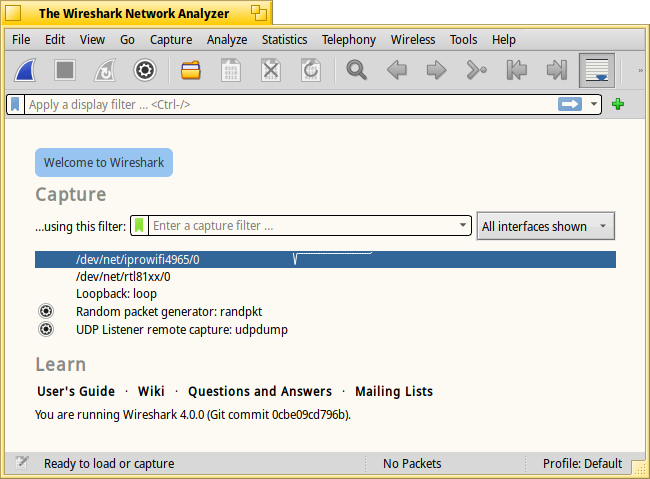This screenshot has height=479, width=650.
Task: Toggle auto scroll during live capture
Action: pos(597,70)
